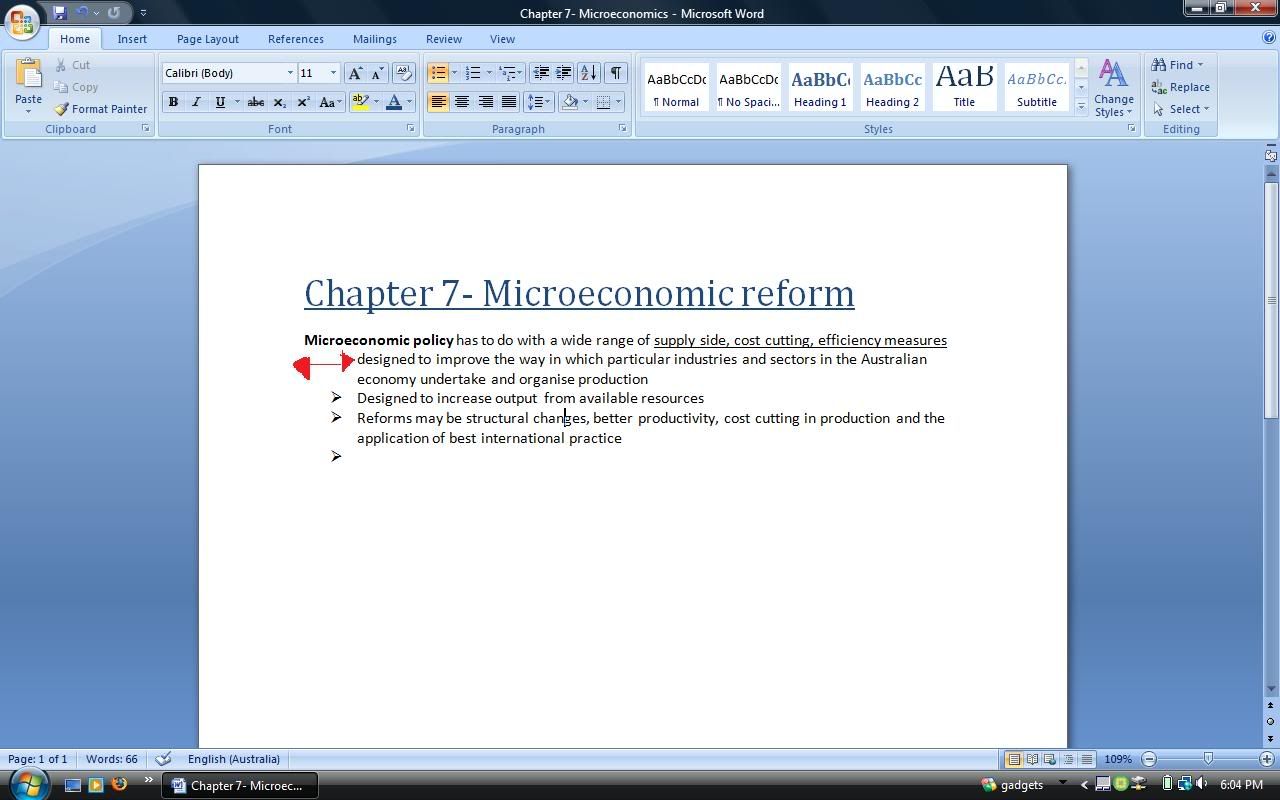Click the Format Painter brush icon
The image size is (1280, 800).
pyautogui.click(x=62, y=109)
